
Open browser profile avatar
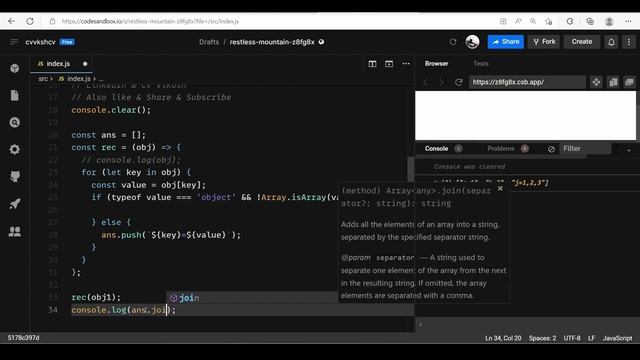[x=609, y=21]
